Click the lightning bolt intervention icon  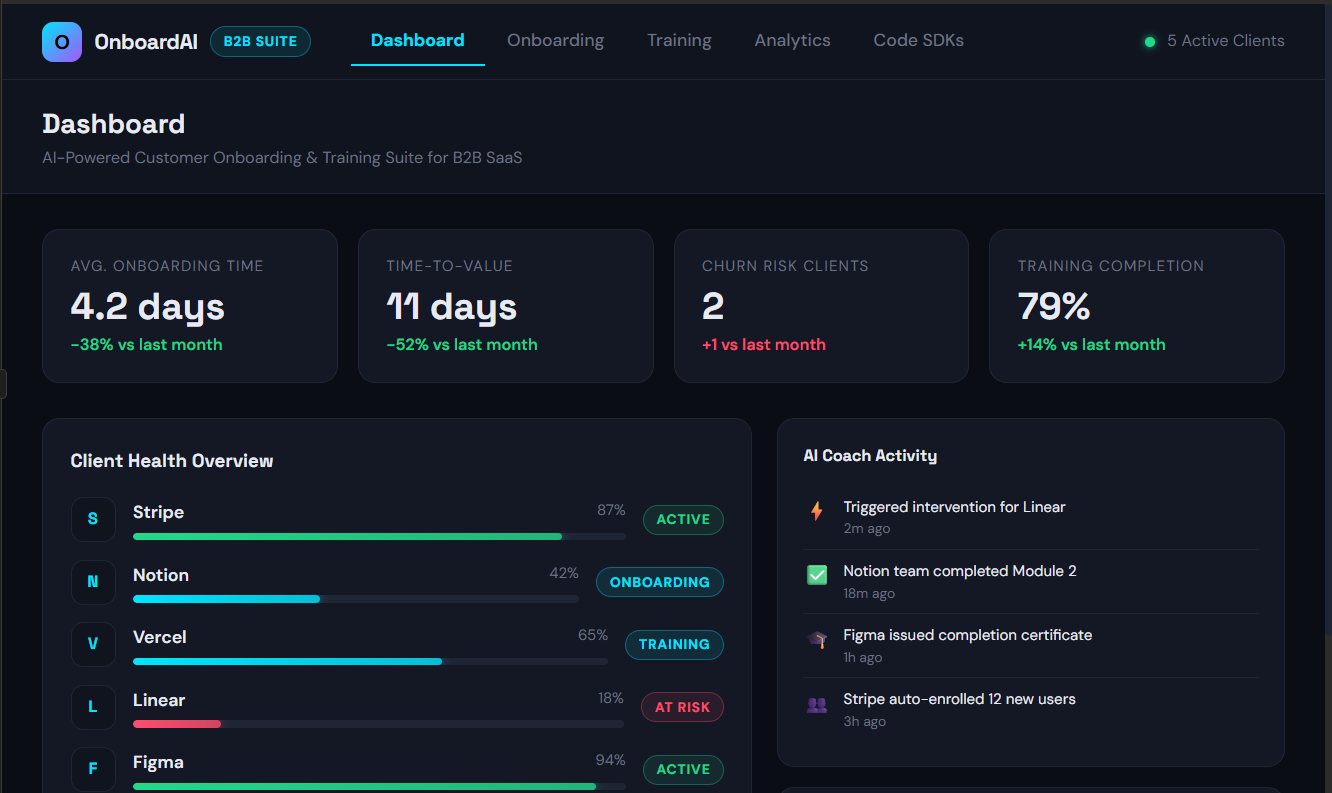817,511
